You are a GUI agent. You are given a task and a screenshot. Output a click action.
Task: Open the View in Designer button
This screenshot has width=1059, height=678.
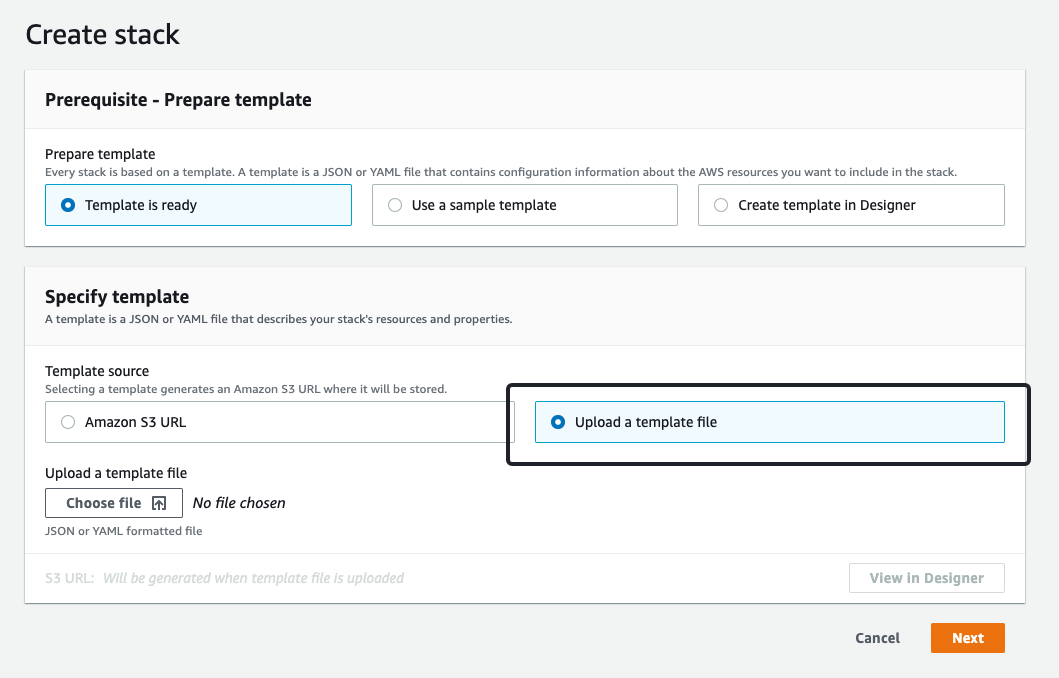point(927,578)
